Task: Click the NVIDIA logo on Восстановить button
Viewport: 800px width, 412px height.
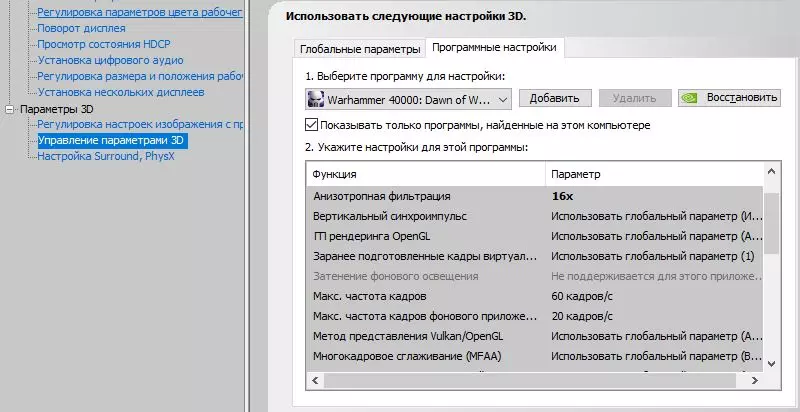Action: click(x=689, y=98)
